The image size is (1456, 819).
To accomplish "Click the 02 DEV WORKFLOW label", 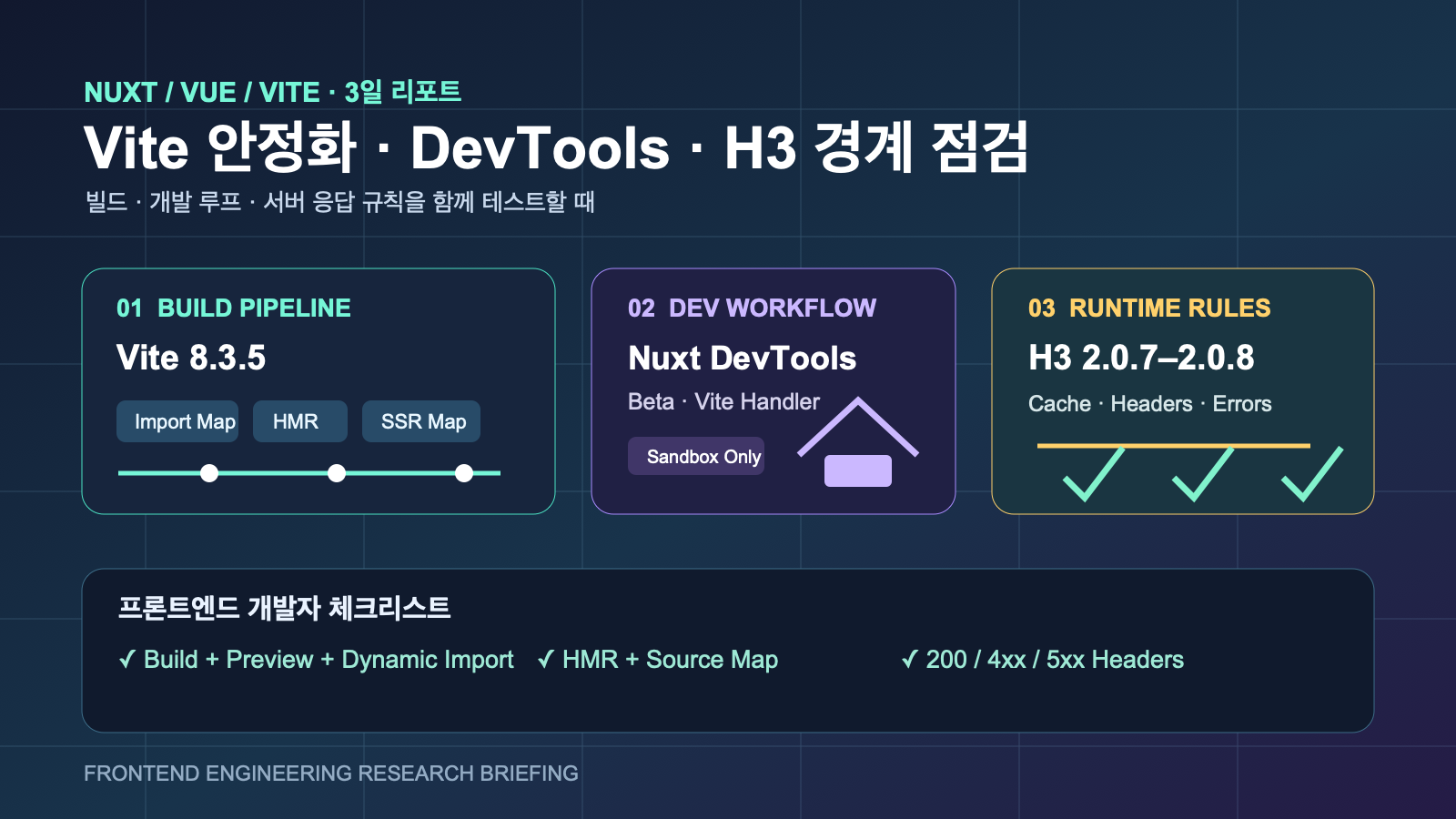I will (752, 308).
